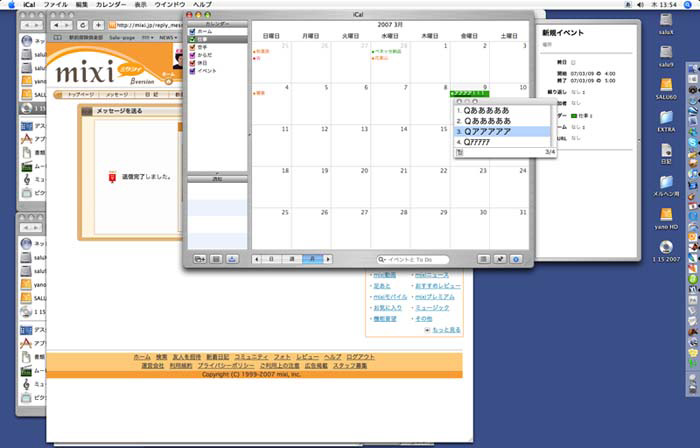Viewport: 700px width, 448px height.
Task: Open 編集 menu
Action: (82, 4)
